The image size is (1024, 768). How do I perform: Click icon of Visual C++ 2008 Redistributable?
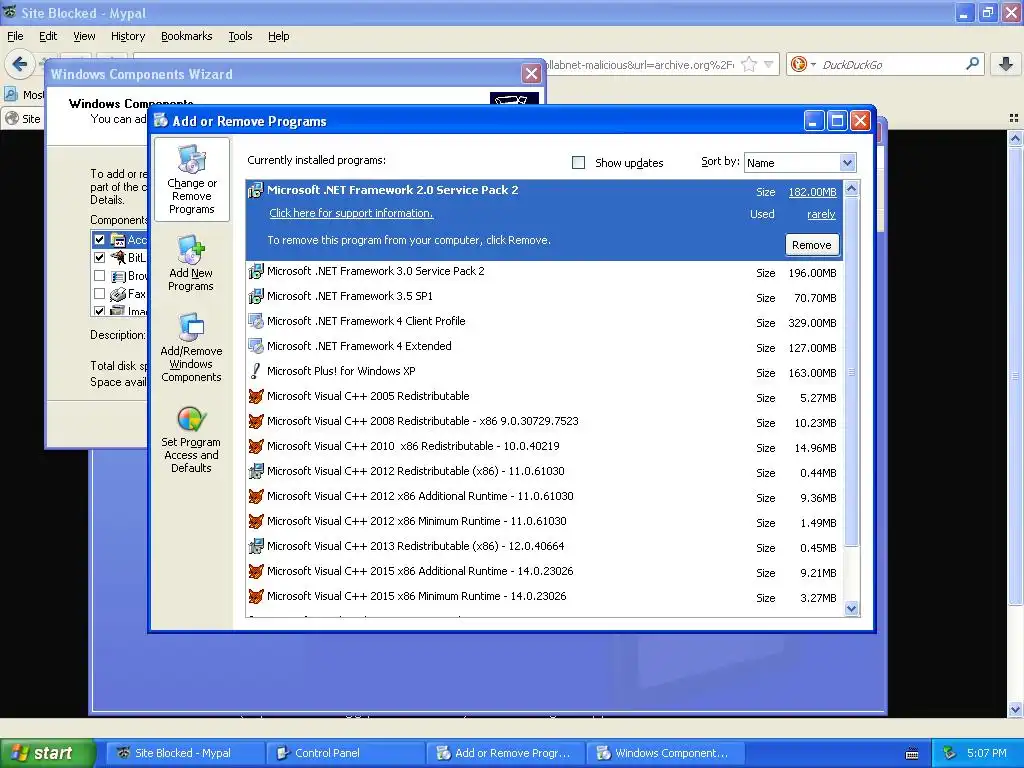pos(255,421)
